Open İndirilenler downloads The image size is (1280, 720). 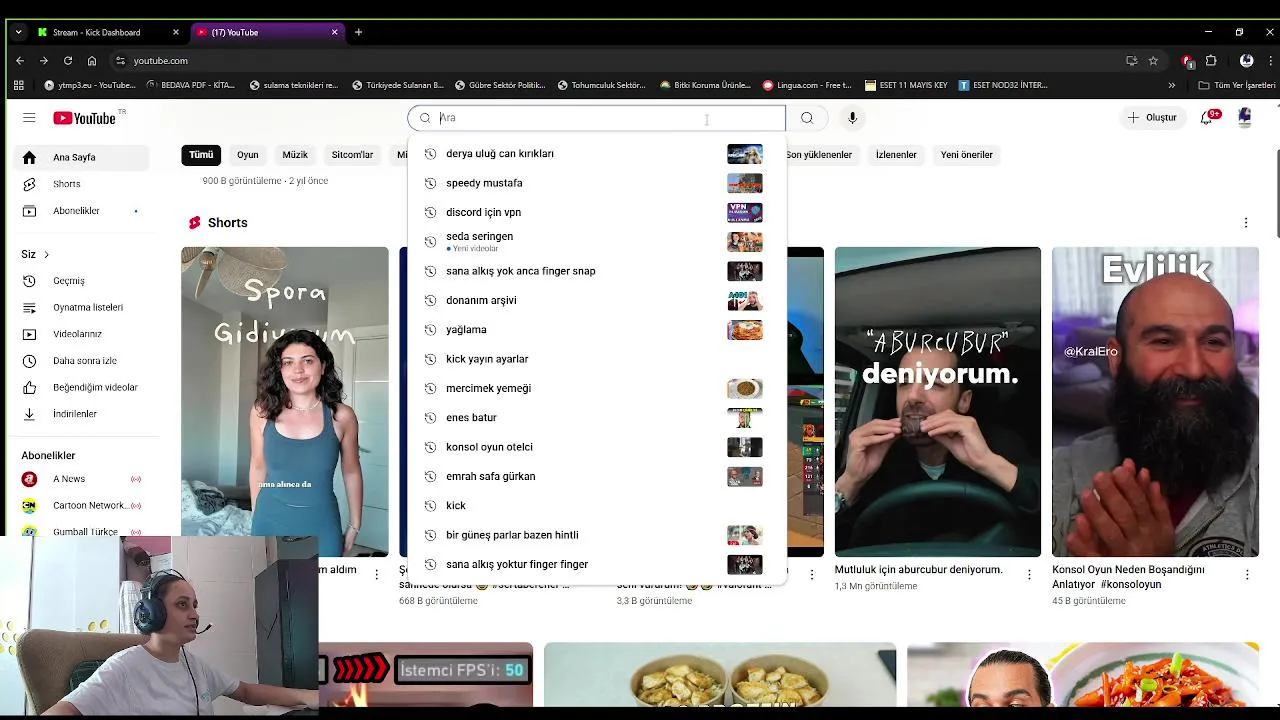[80, 414]
